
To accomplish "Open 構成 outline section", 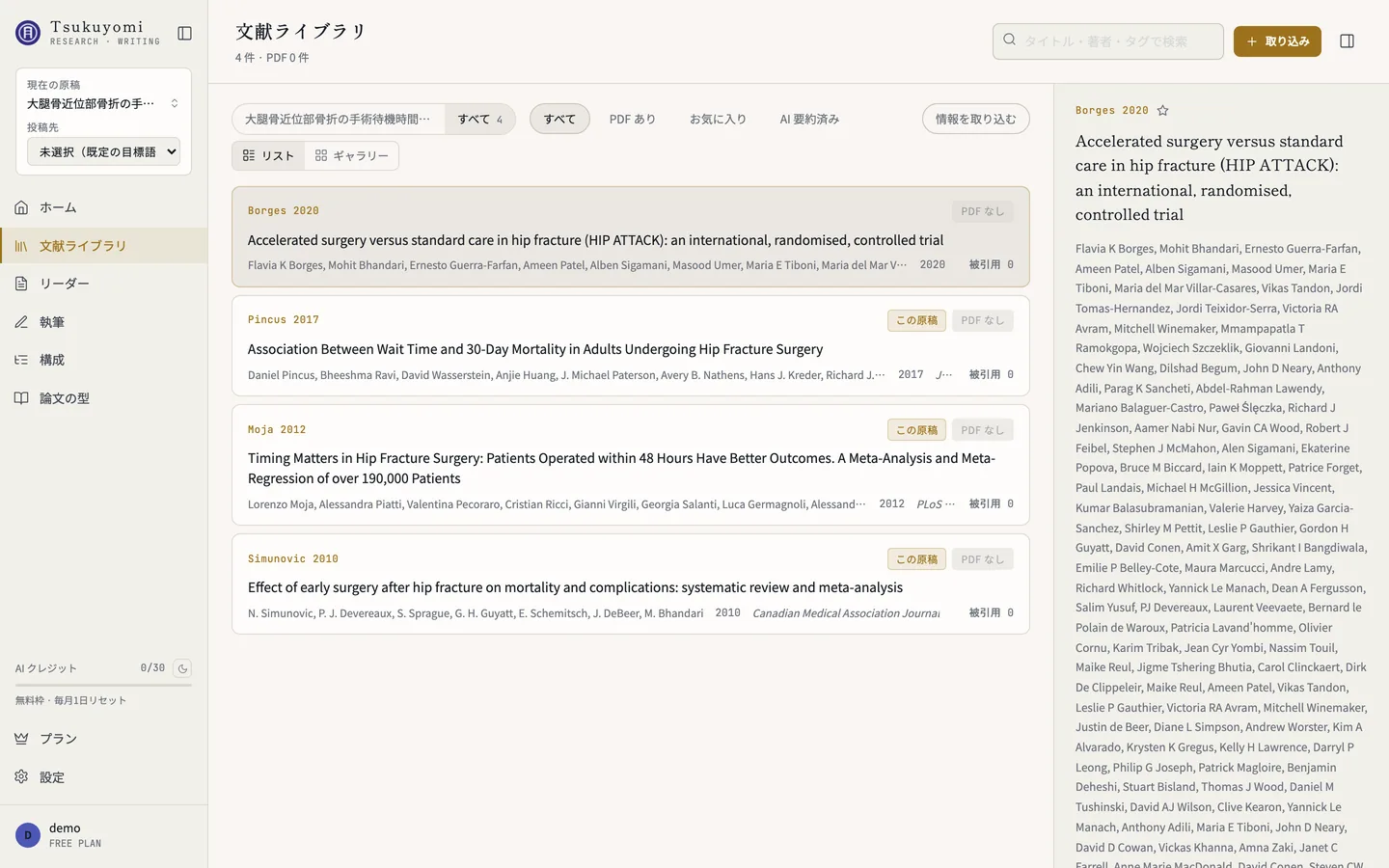I will coord(104,360).
